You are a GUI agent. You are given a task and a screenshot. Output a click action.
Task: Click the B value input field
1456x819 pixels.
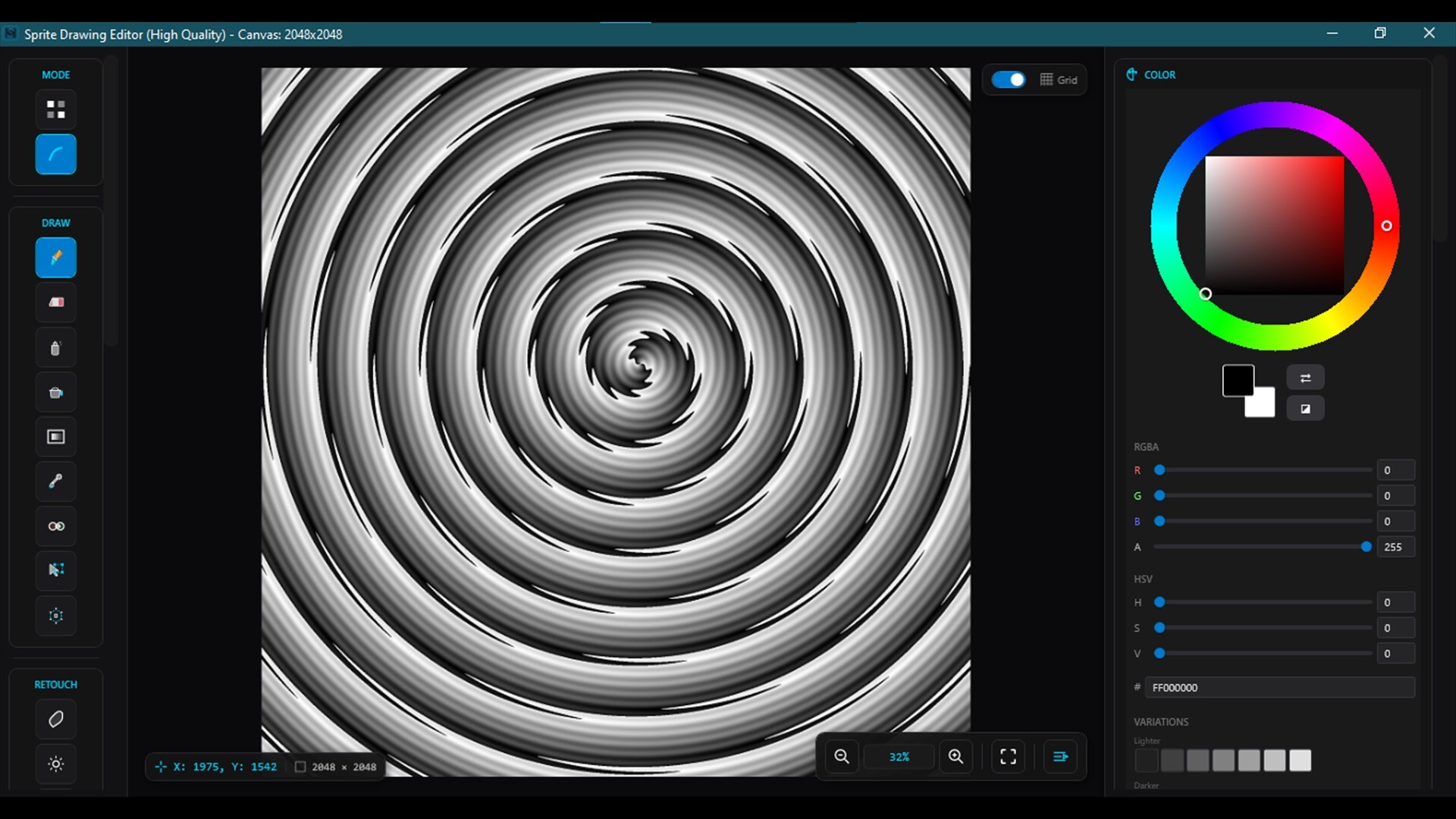(x=1395, y=521)
